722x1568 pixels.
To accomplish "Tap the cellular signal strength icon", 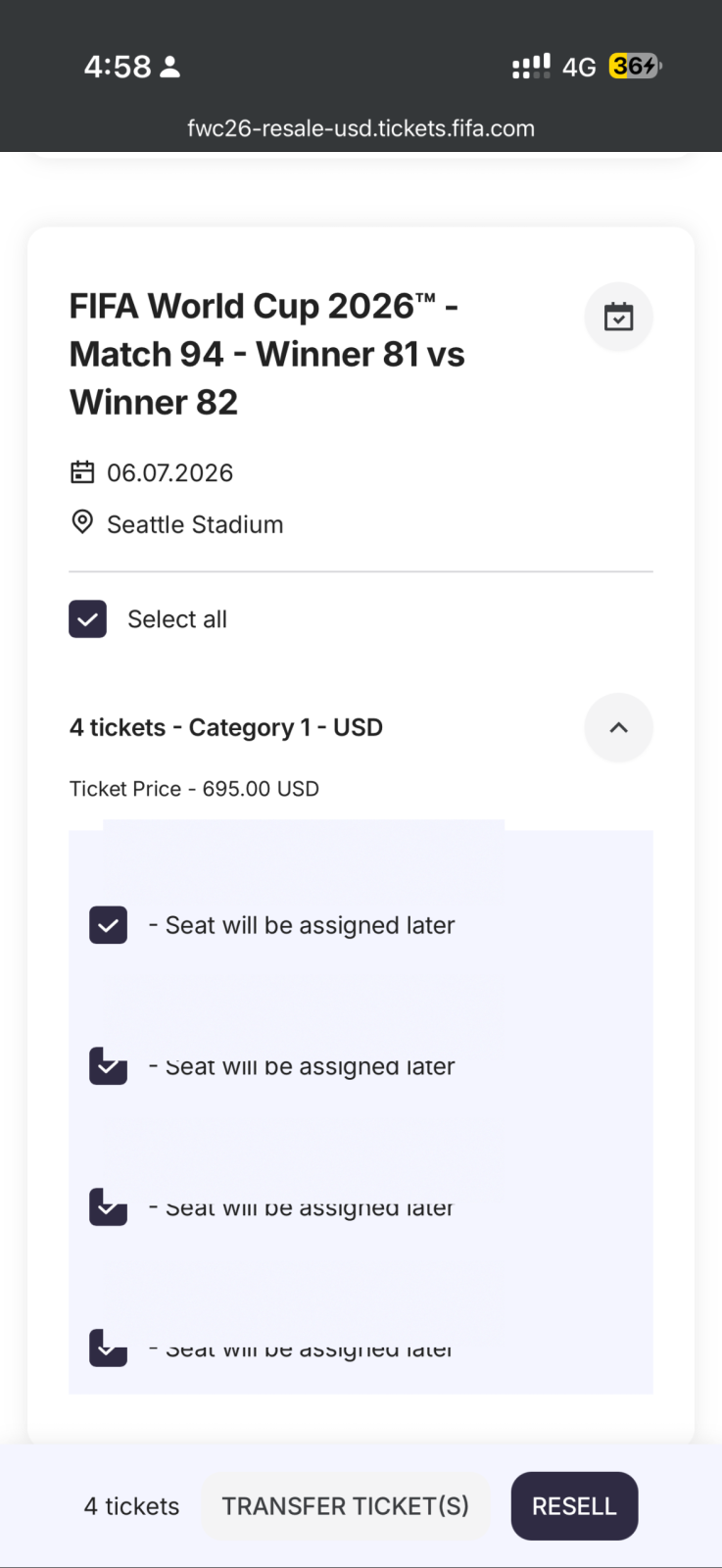I will point(531,67).
